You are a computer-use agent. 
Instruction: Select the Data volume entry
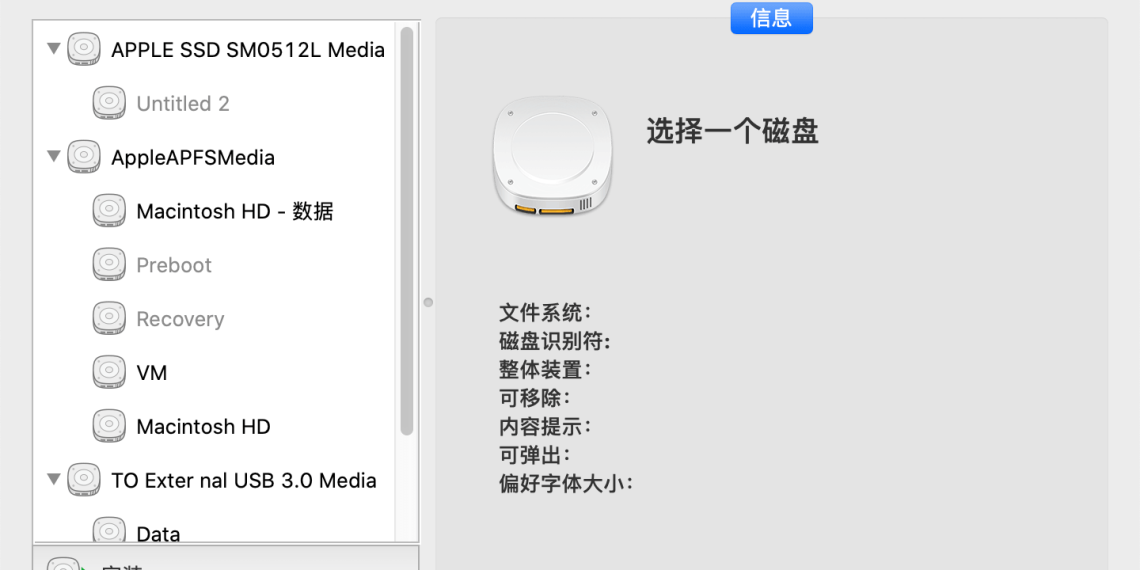[x=158, y=533]
